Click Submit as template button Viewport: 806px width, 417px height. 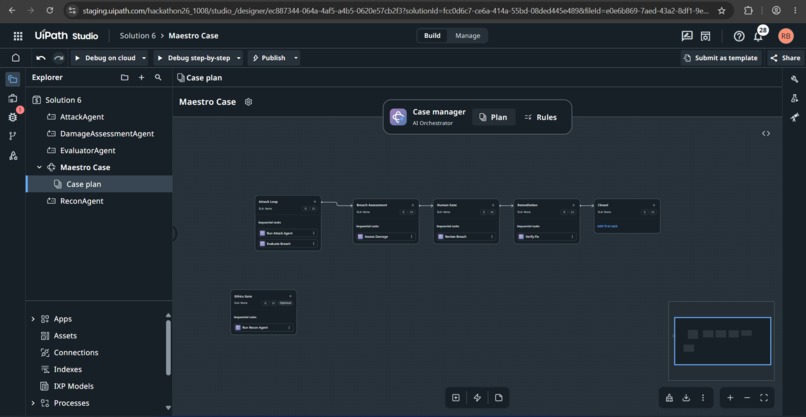(x=721, y=58)
